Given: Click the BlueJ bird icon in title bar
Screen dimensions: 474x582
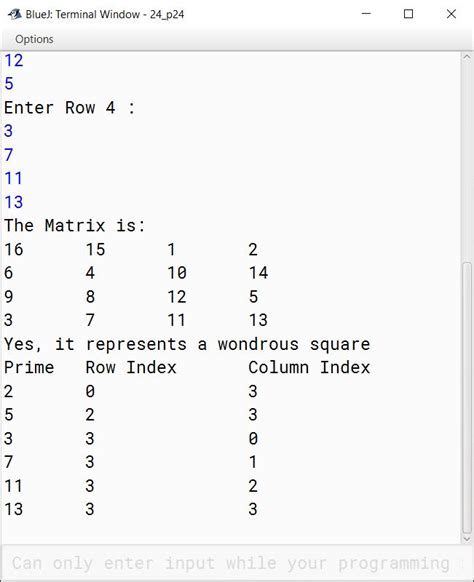Looking at the screenshot, I should click(15, 14).
